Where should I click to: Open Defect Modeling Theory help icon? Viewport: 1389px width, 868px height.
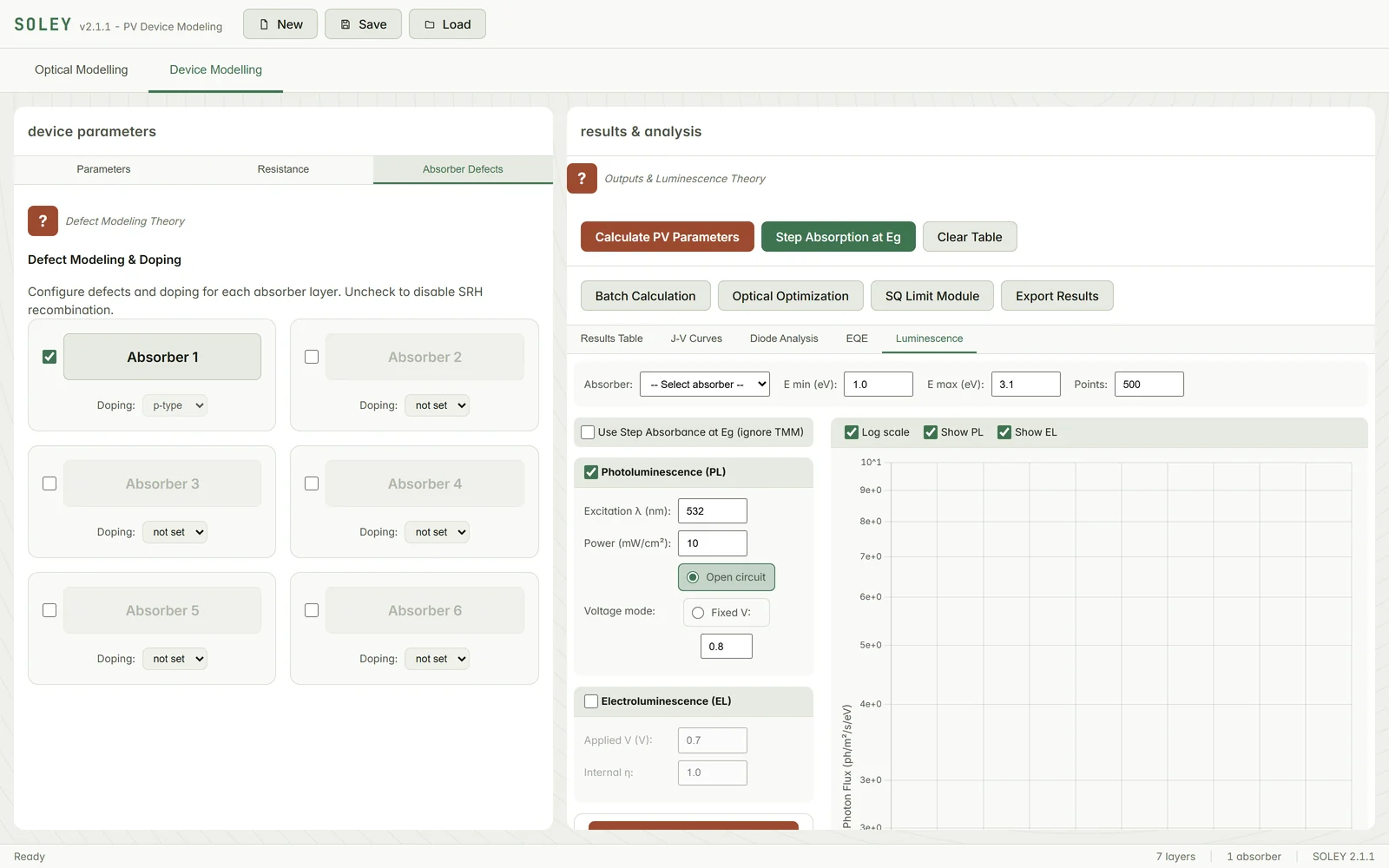pos(43,221)
